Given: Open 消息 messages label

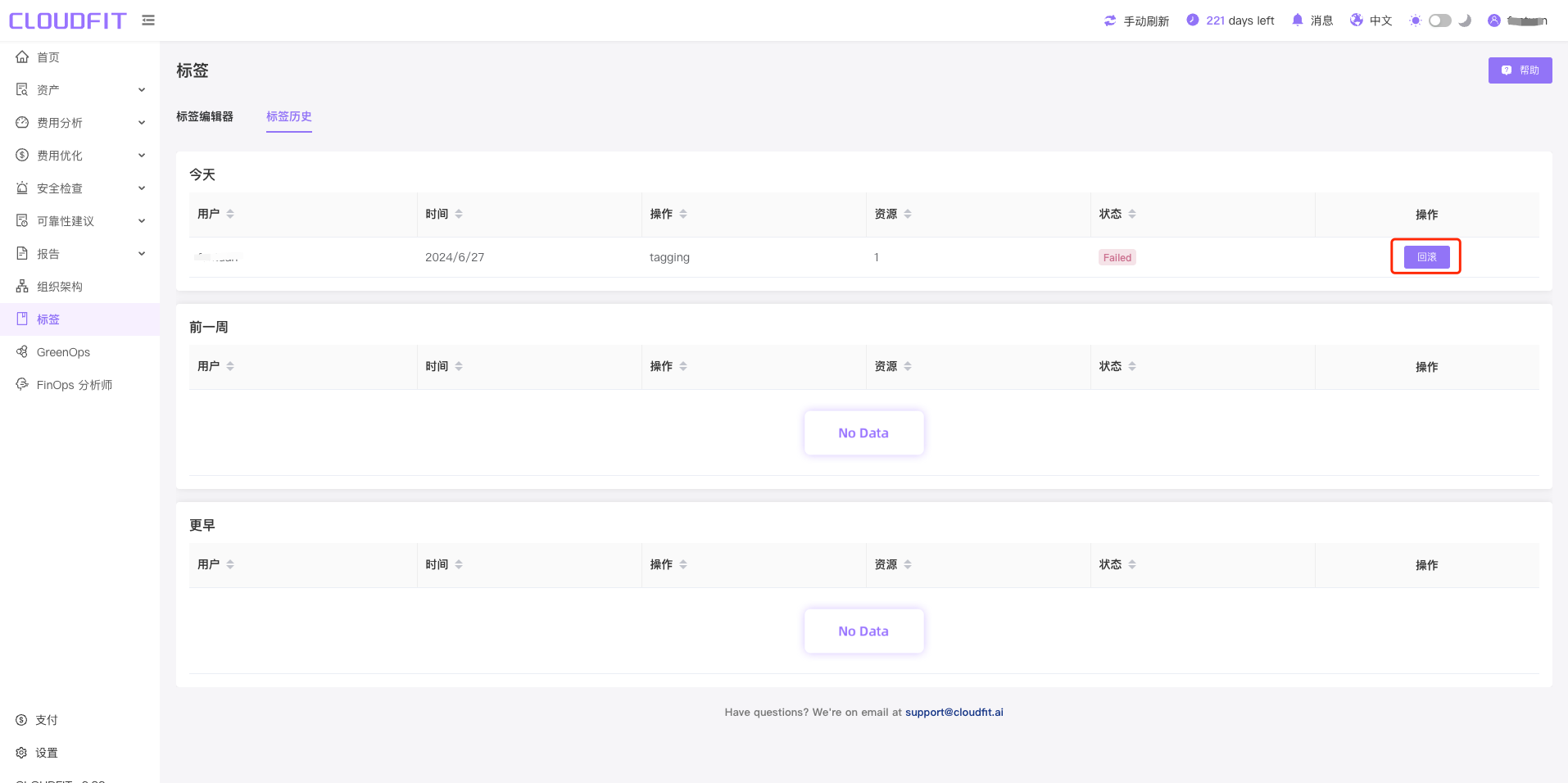Looking at the screenshot, I should (1321, 20).
